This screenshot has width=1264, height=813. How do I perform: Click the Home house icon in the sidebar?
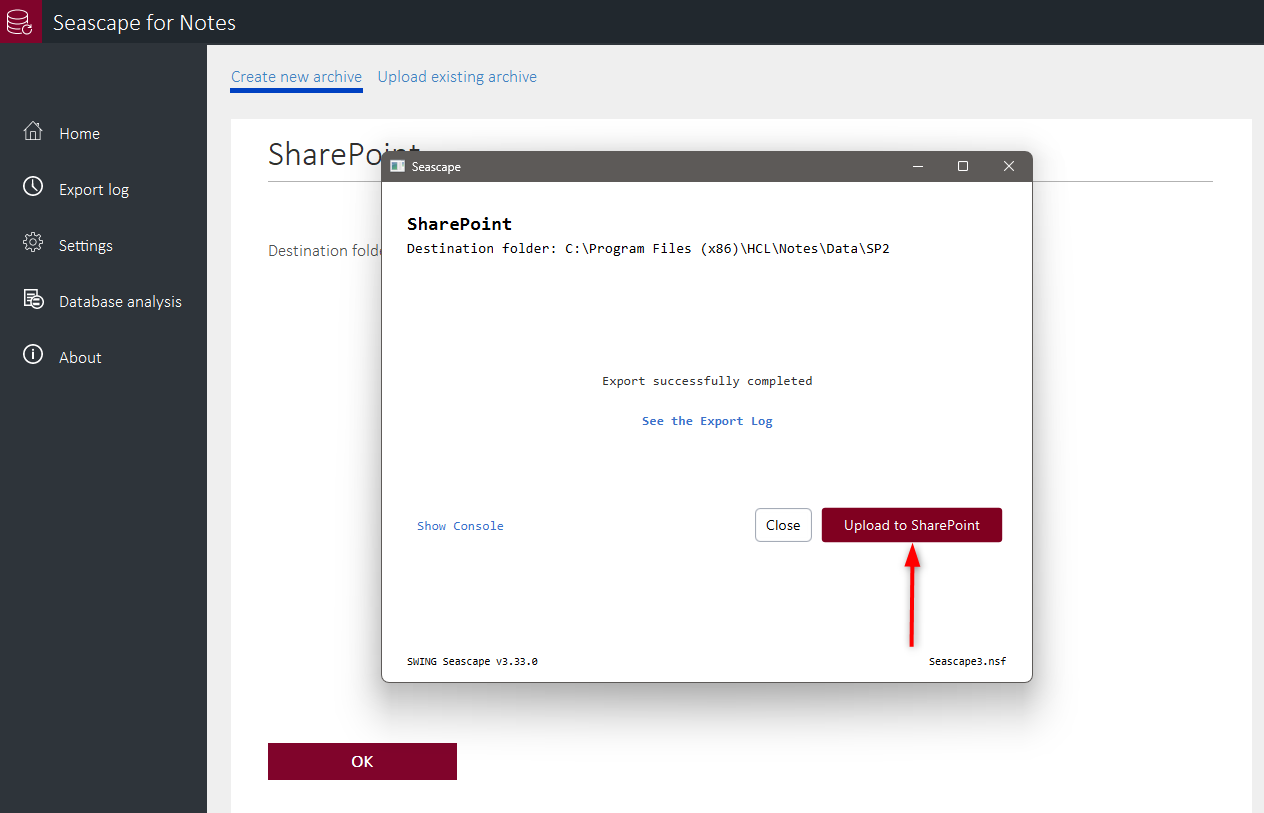(33, 132)
